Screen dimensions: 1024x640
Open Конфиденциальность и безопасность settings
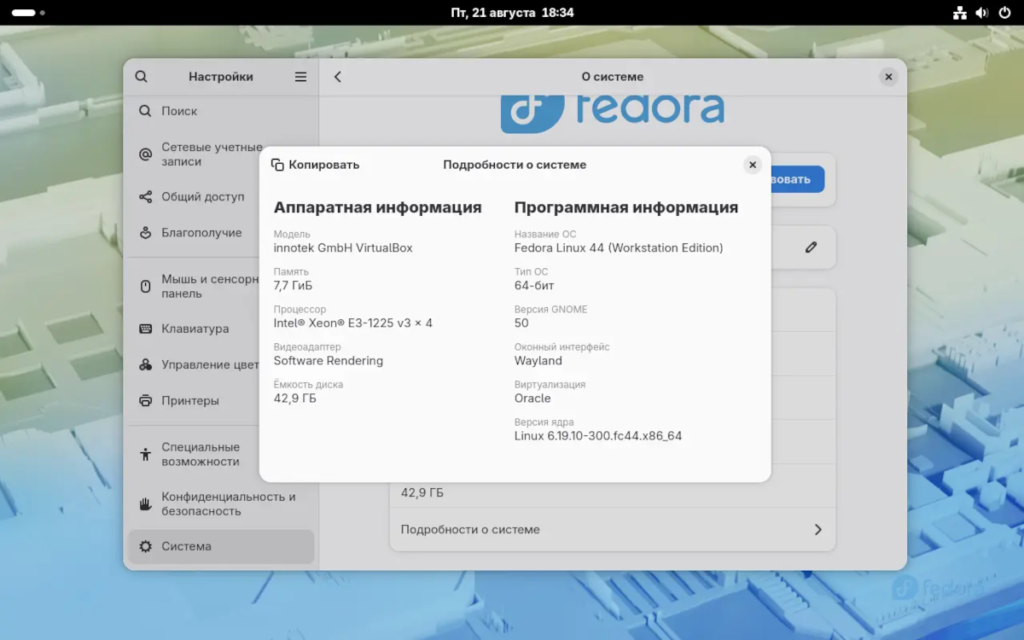[x=221, y=504]
